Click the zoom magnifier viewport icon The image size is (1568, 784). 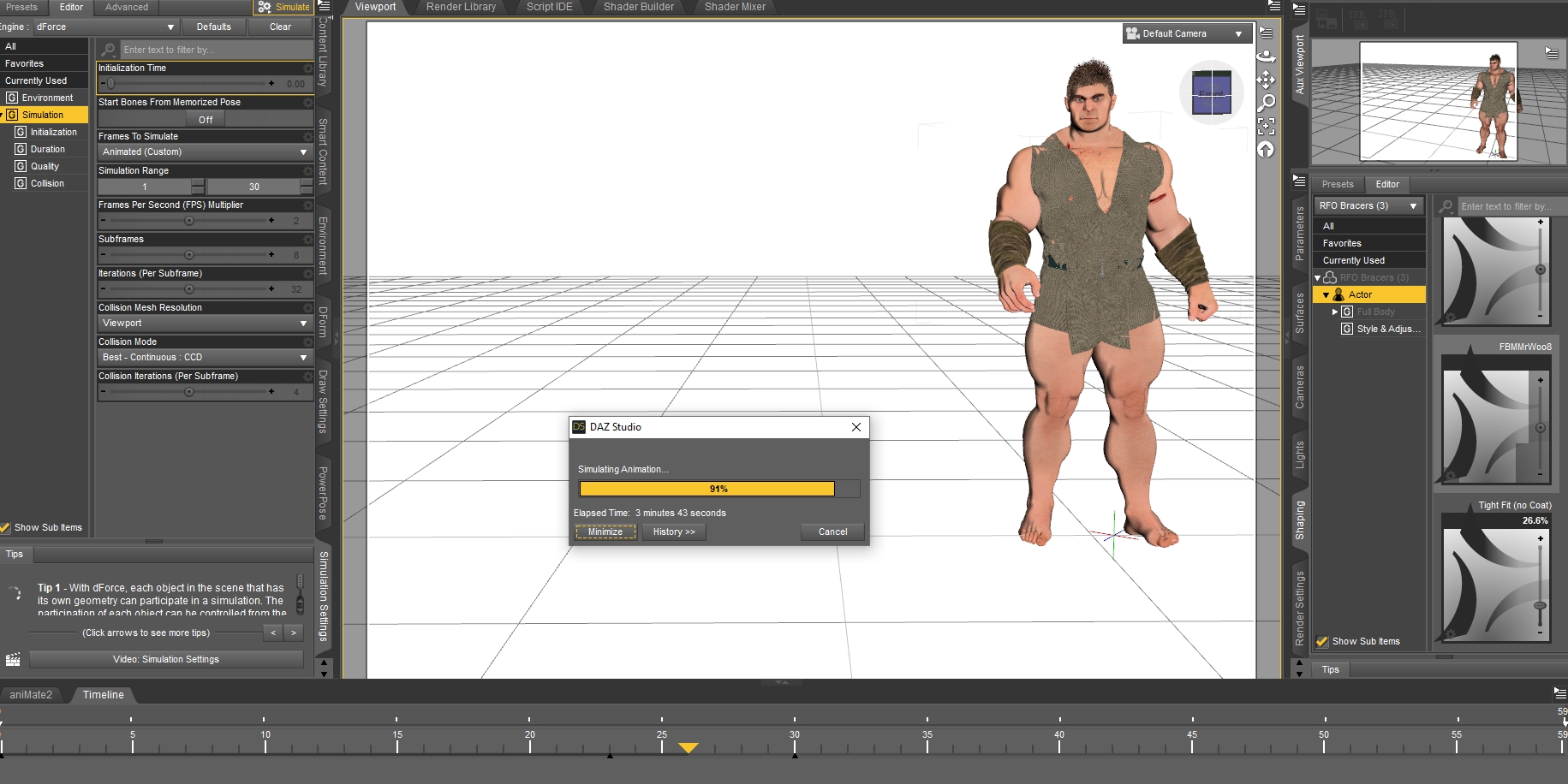[1266, 103]
